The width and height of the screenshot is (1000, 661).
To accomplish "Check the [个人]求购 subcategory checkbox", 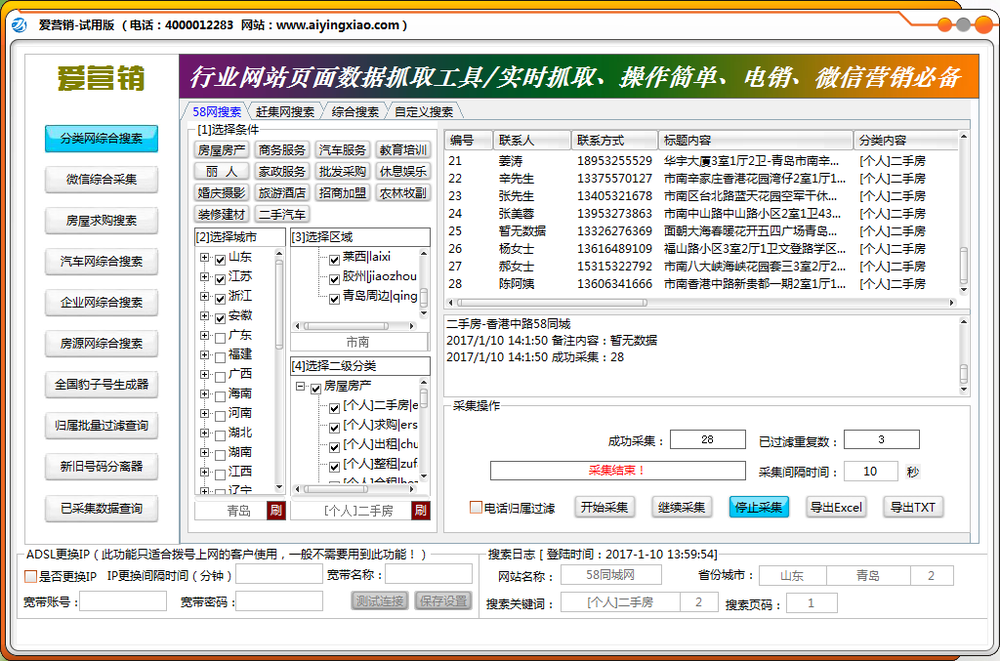I will (x=334, y=427).
